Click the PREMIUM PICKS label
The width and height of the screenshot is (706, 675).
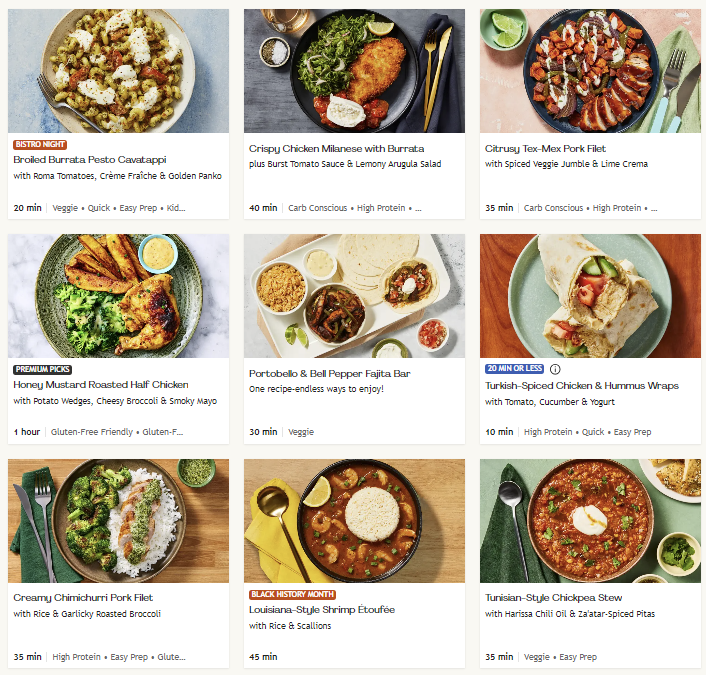pos(44,369)
